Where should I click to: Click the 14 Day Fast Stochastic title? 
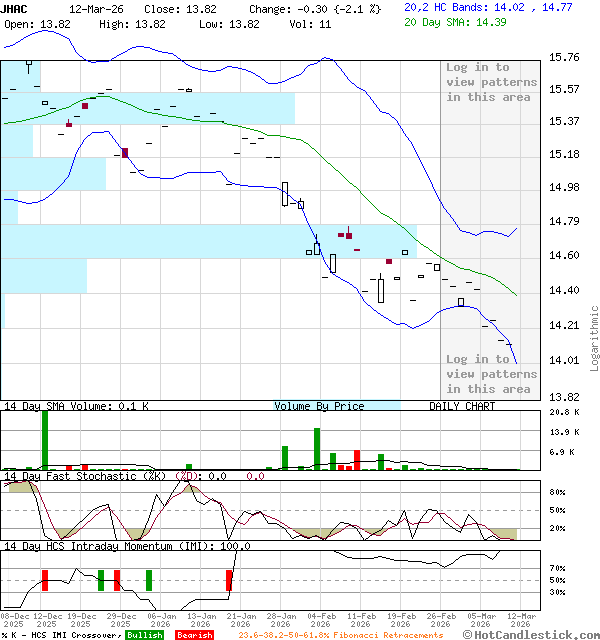(x=87, y=476)
